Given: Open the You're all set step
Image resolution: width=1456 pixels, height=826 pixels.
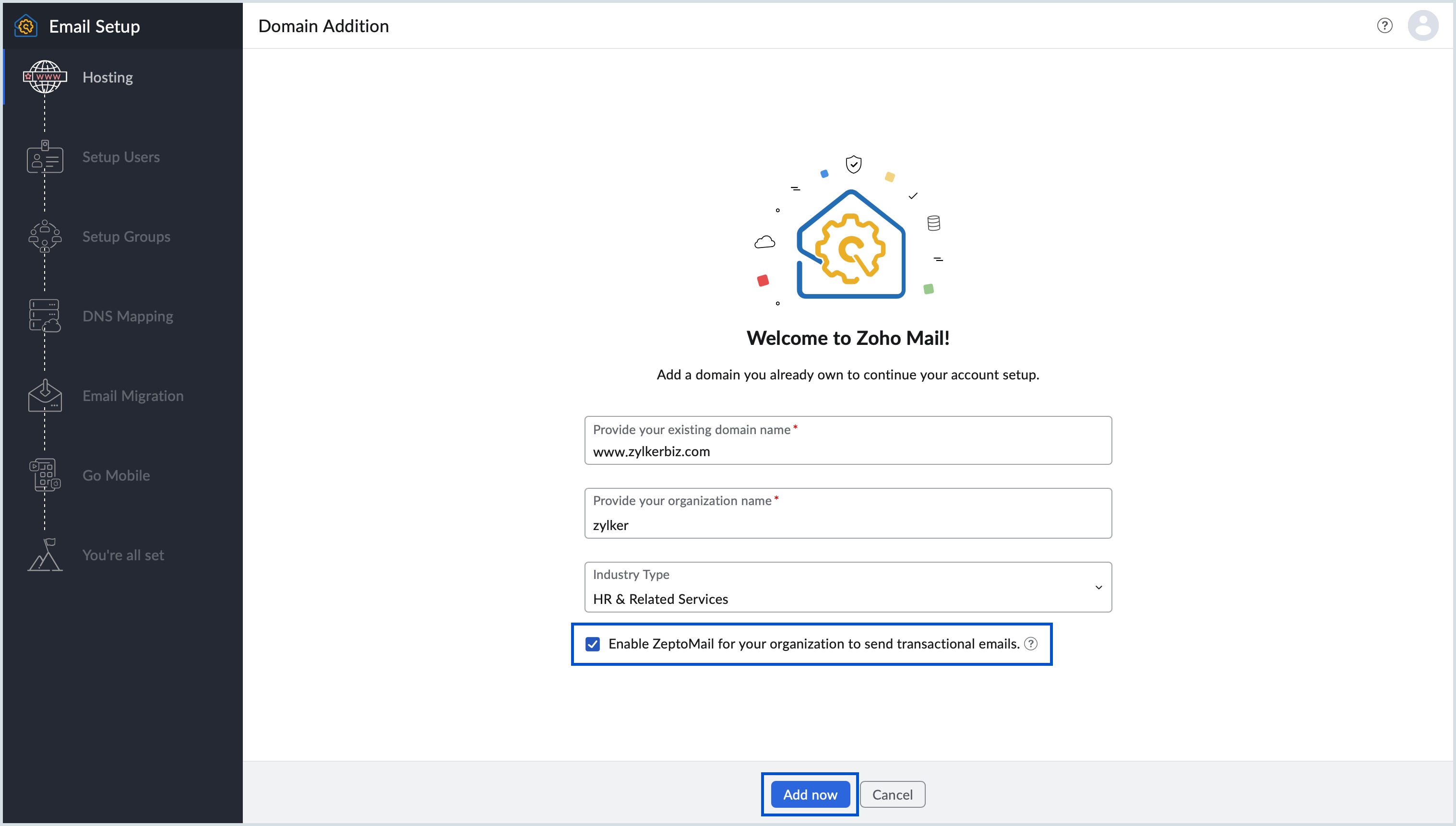Looking at the screenshot, I should pos(123,555).
